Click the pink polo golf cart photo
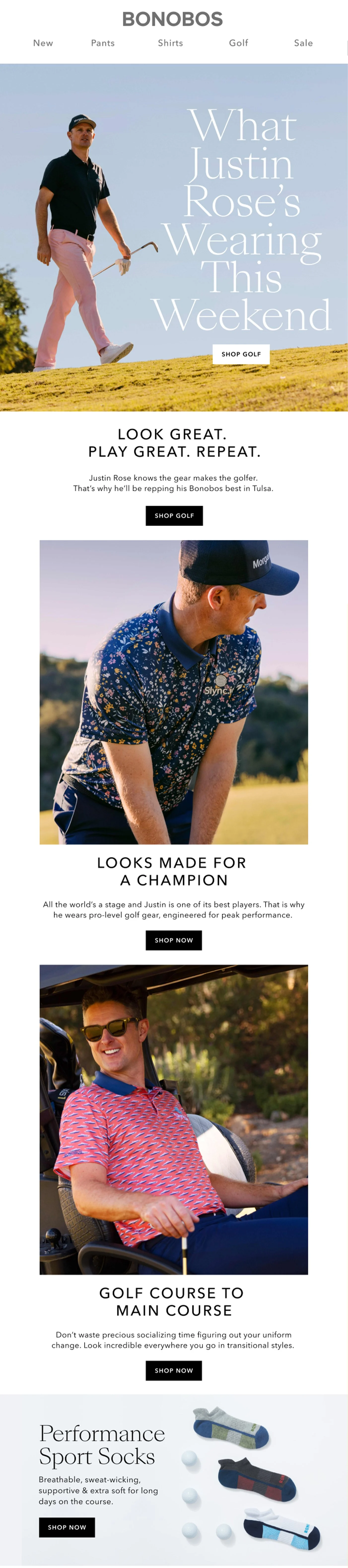This screenshot has width=348, height=1568. (174, 1119)
